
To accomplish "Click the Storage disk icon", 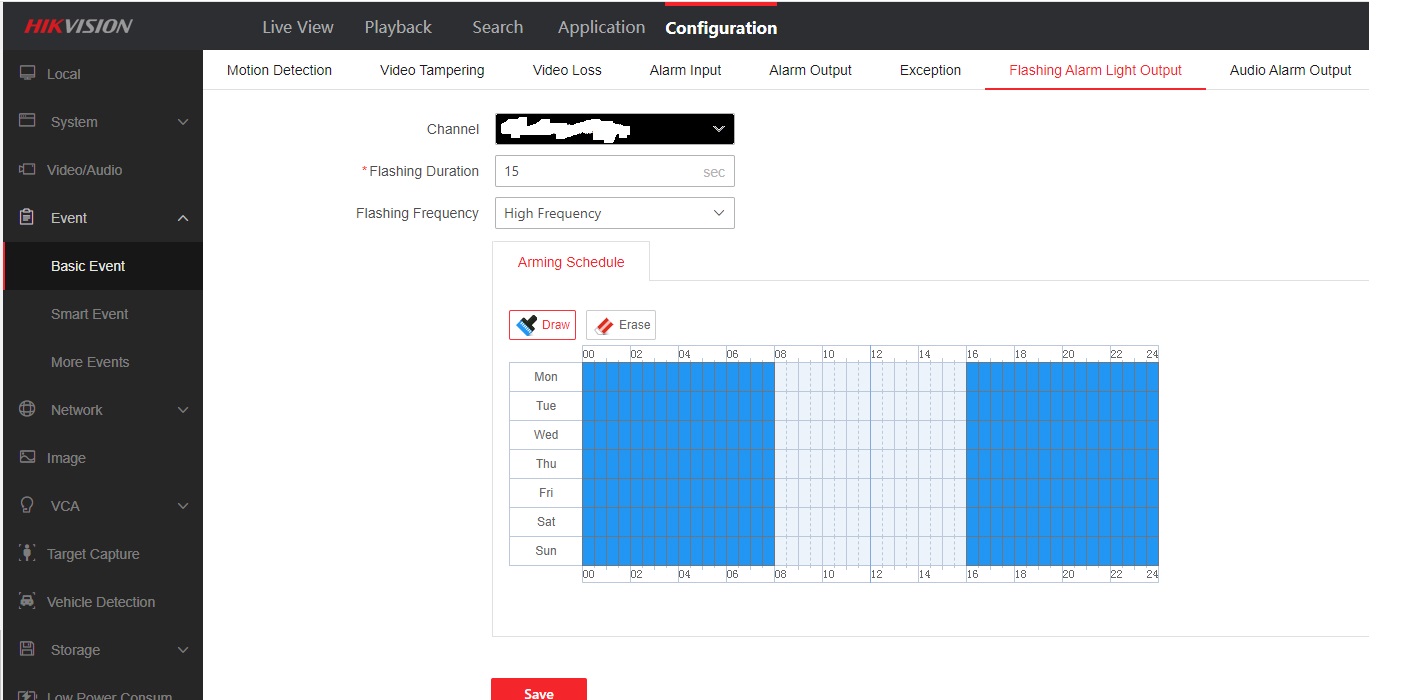I will pyautogui.click(x=27, y=650).
